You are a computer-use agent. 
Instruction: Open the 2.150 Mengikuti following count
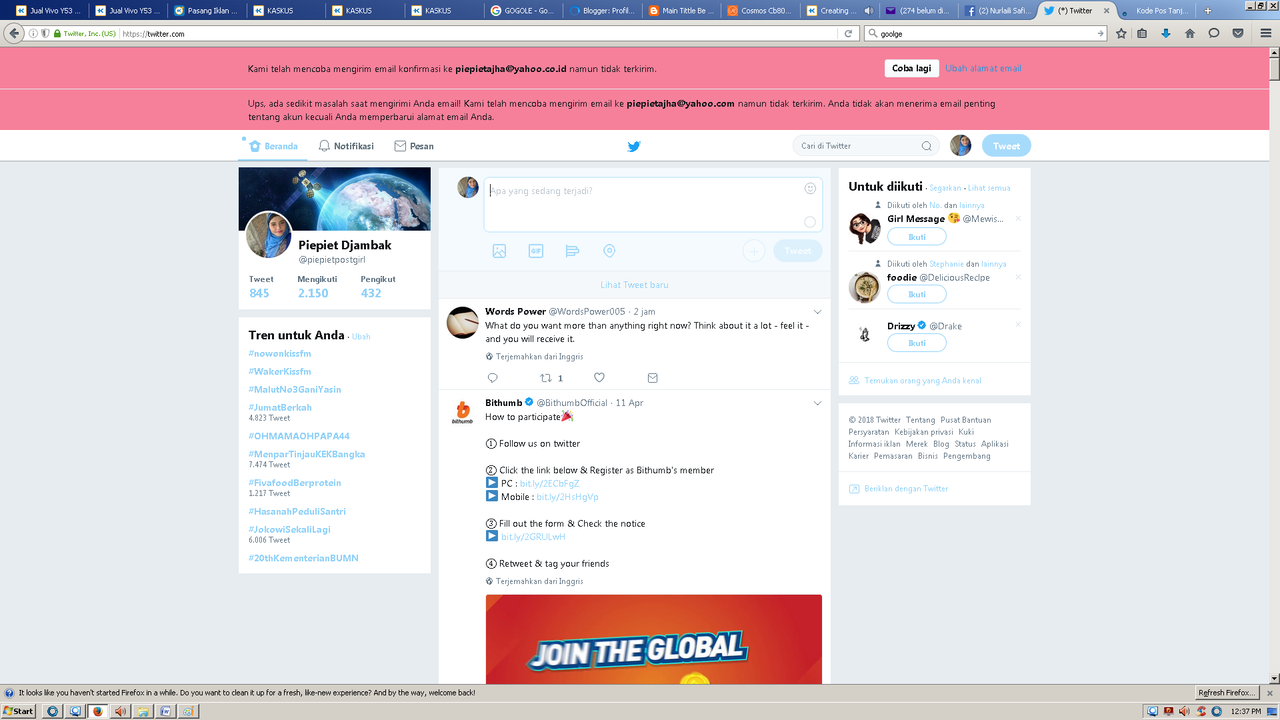(x=313, y=293)
